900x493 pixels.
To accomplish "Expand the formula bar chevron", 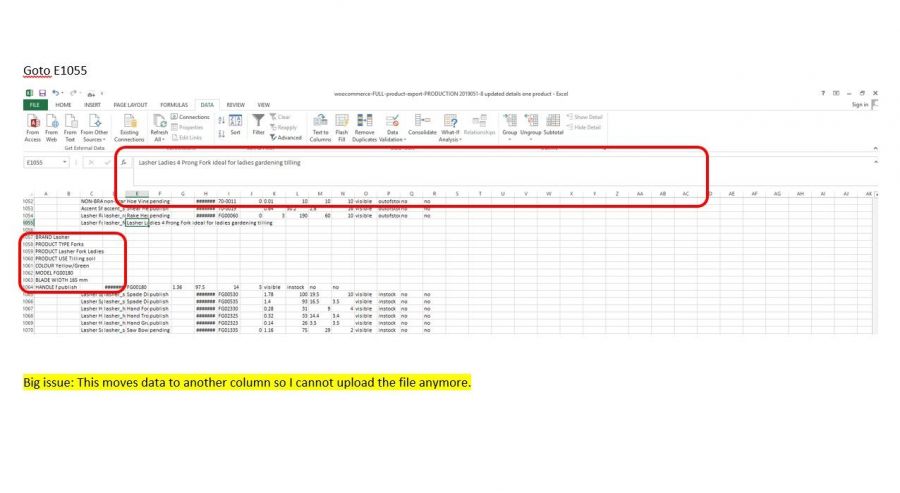I will pos(875,162).
